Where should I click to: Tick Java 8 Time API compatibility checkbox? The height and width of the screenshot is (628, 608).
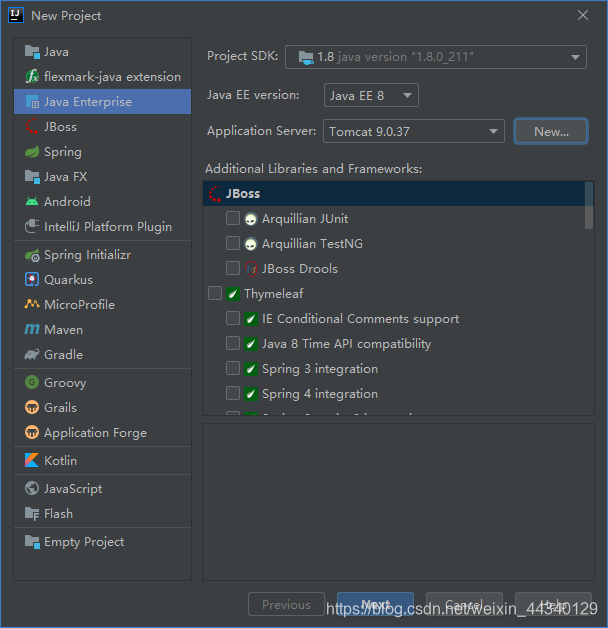(x=233, y=343)
